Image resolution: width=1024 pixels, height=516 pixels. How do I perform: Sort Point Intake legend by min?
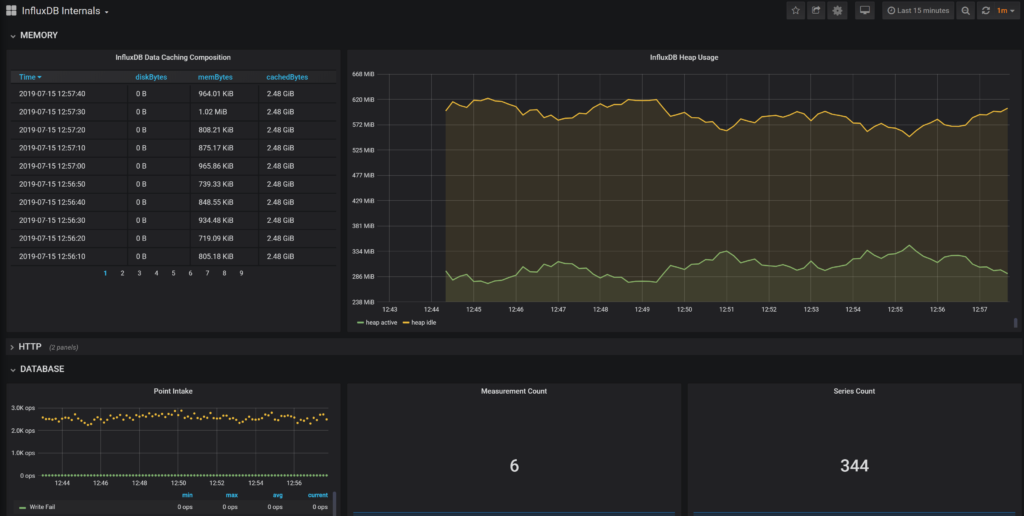(187, 495)
